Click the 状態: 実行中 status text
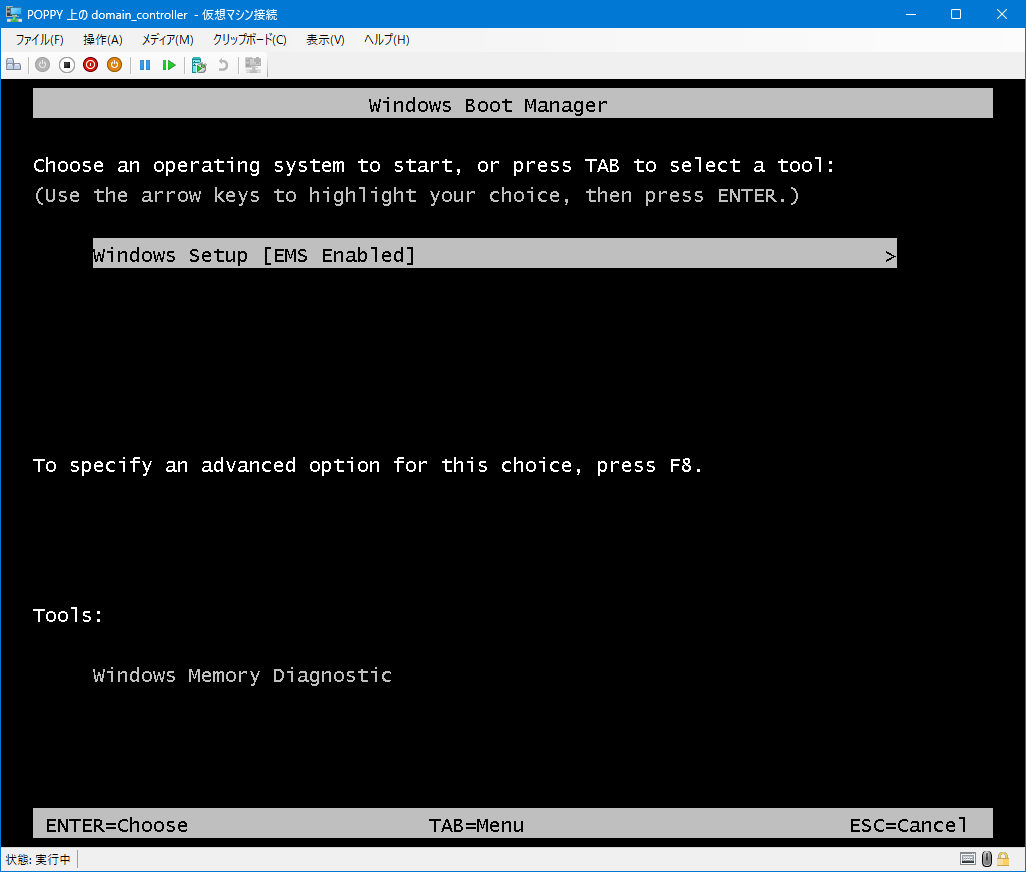 click(38, 860)
